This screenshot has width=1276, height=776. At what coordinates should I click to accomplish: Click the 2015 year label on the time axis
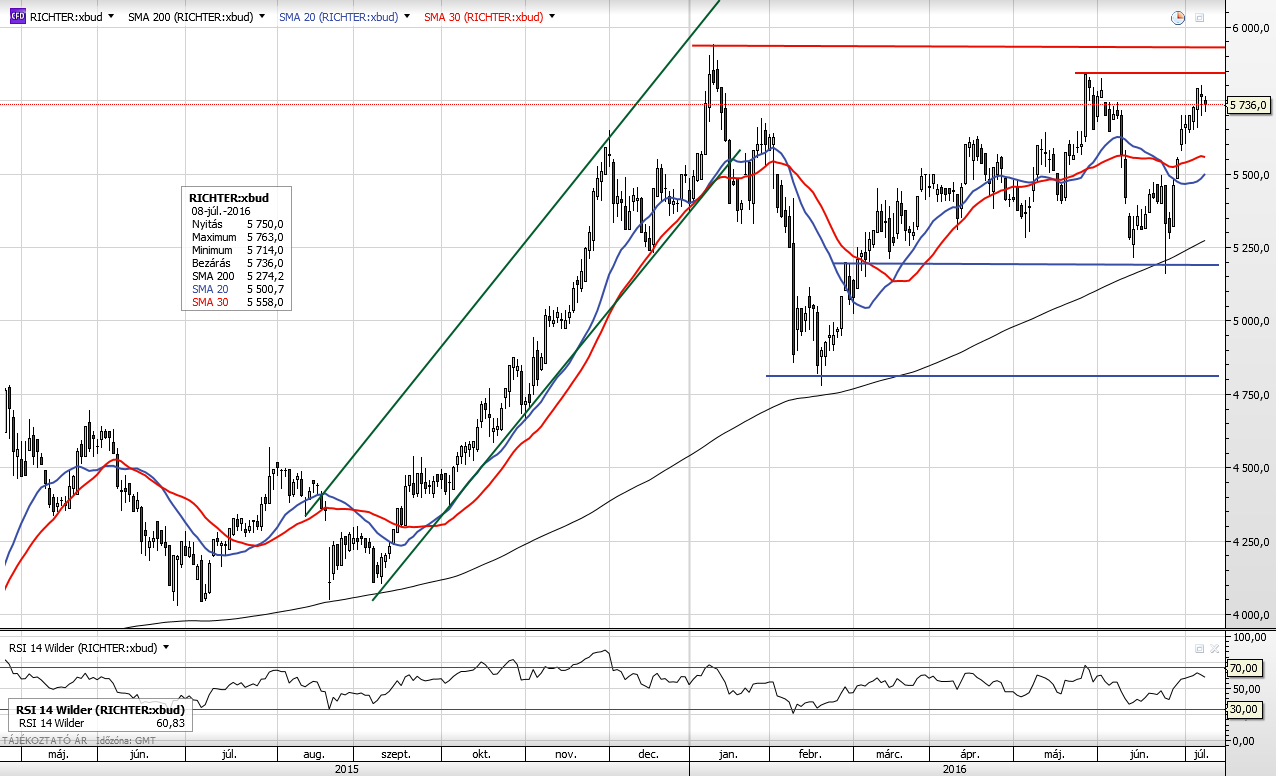coord(346,769)
